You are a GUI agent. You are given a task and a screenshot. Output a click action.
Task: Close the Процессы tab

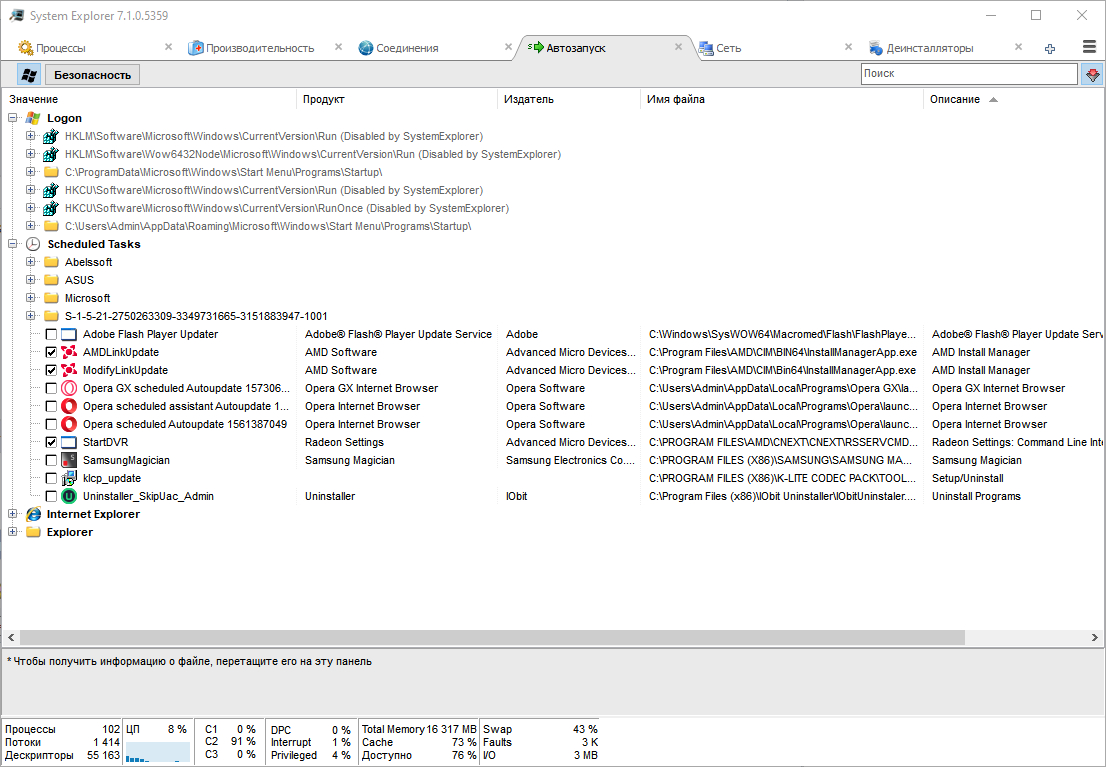(x=168, y=47)
